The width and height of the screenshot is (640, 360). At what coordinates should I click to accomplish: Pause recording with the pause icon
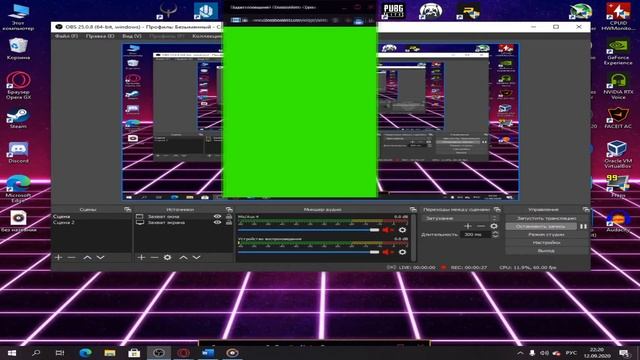[x=583, y=226]
